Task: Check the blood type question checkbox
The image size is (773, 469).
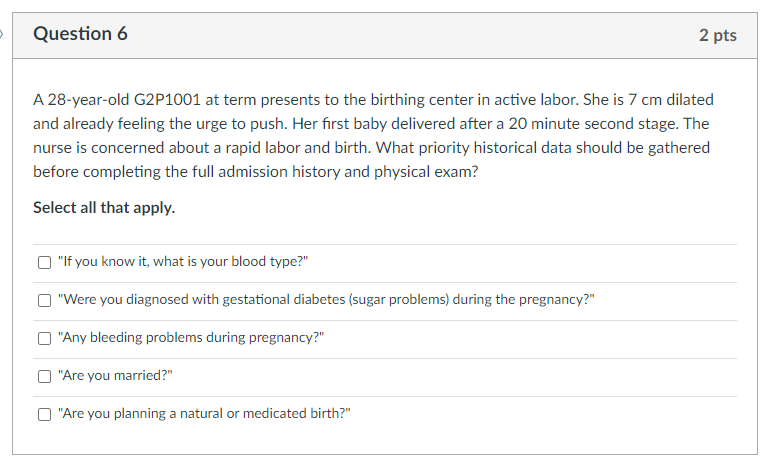Action: coord(44,262)
